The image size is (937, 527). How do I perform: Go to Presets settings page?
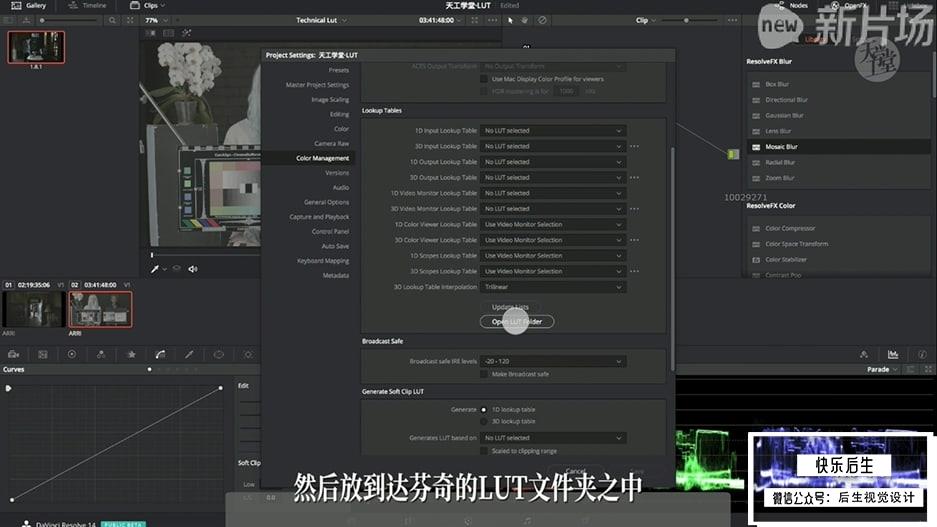(x=338, y=71)
